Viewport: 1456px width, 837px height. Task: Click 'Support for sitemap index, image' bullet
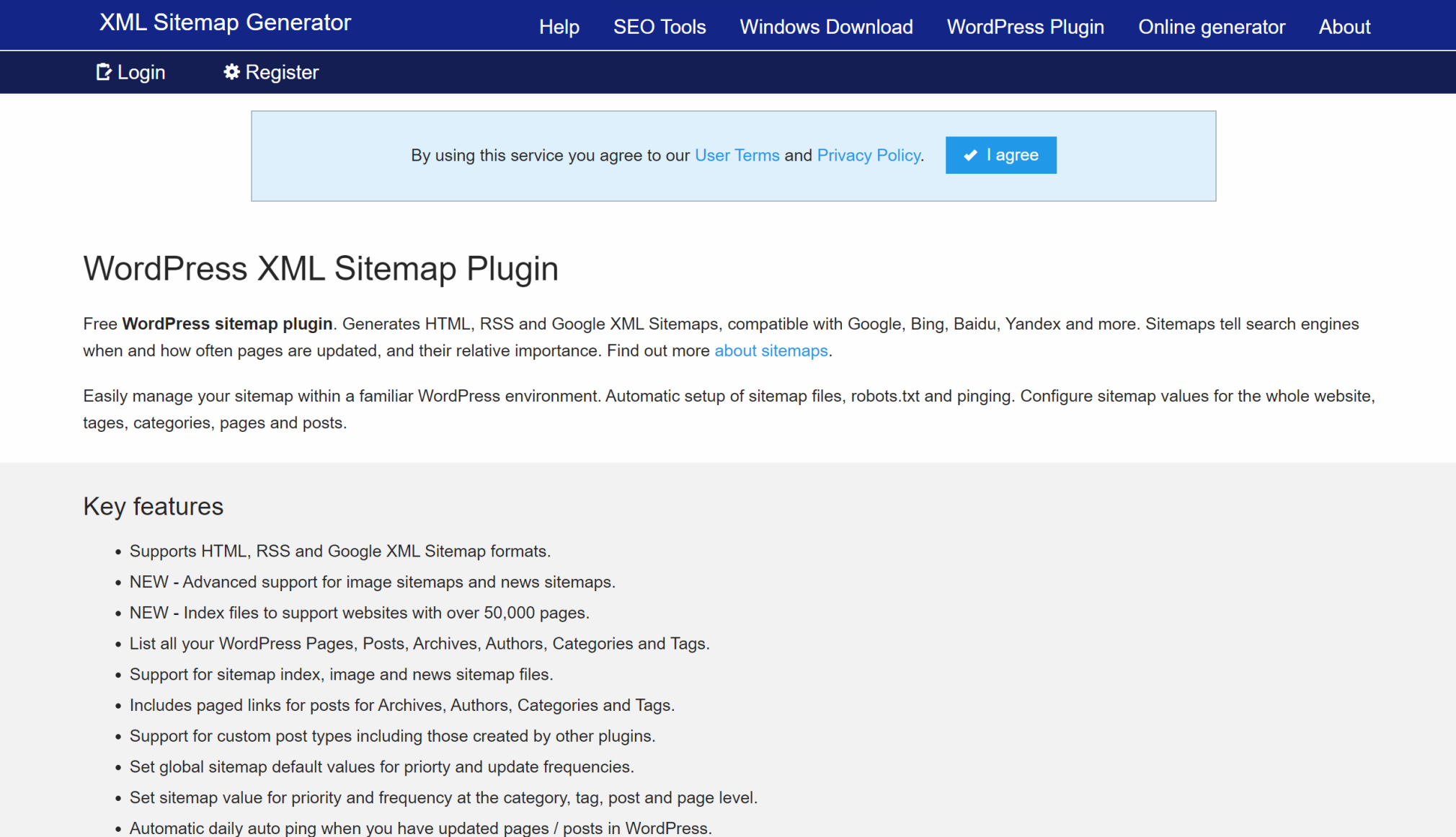click(x=342, y=675)
